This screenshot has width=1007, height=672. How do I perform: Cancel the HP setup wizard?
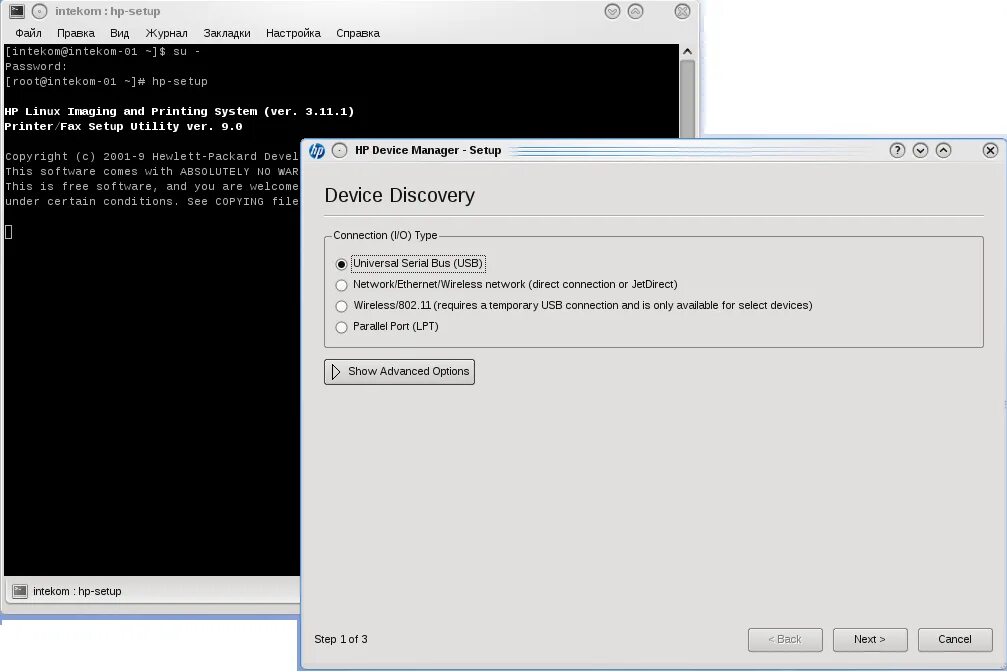(x=955, y=640)
